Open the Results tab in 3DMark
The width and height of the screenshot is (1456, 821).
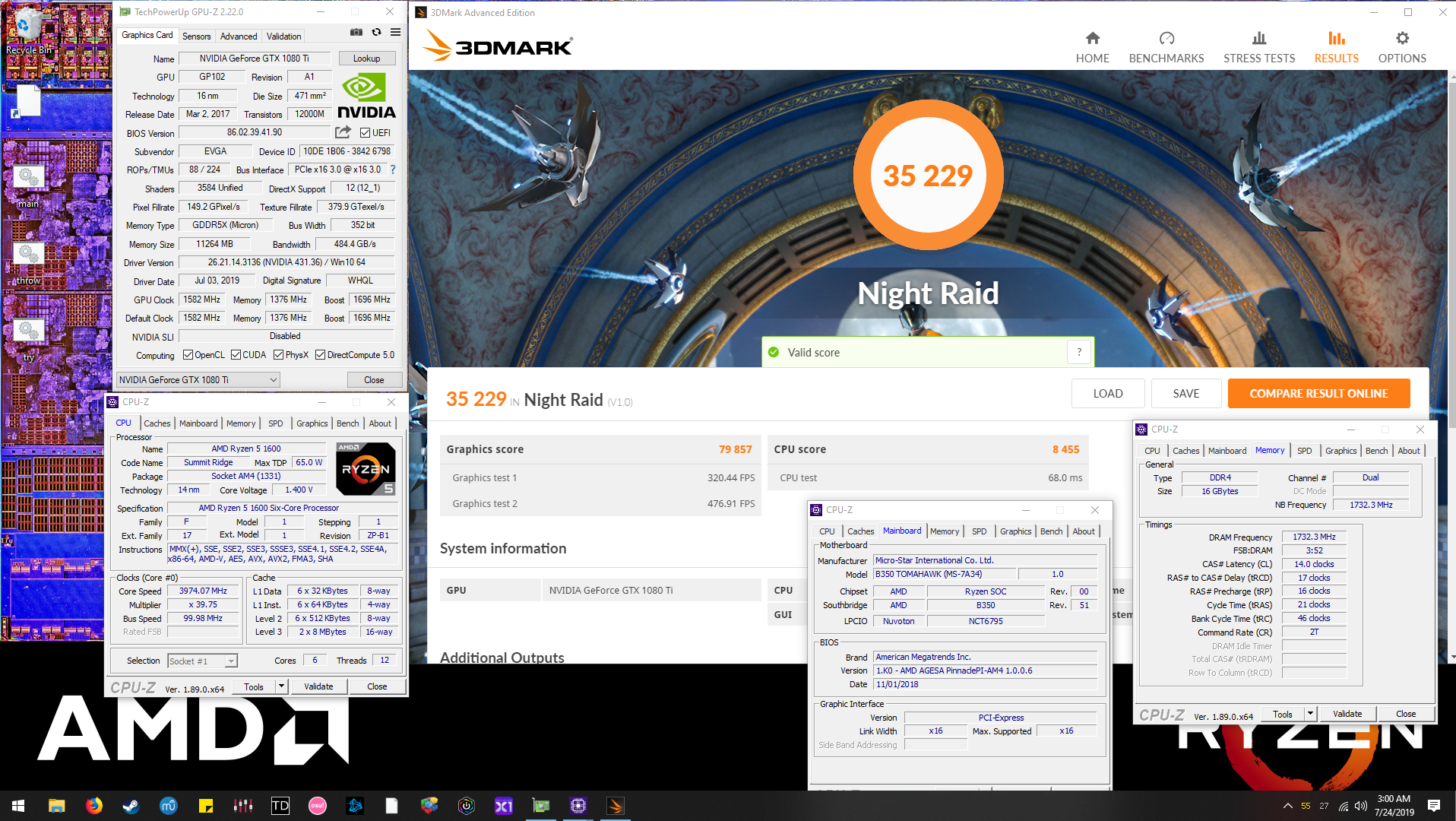click(1336, 48)
